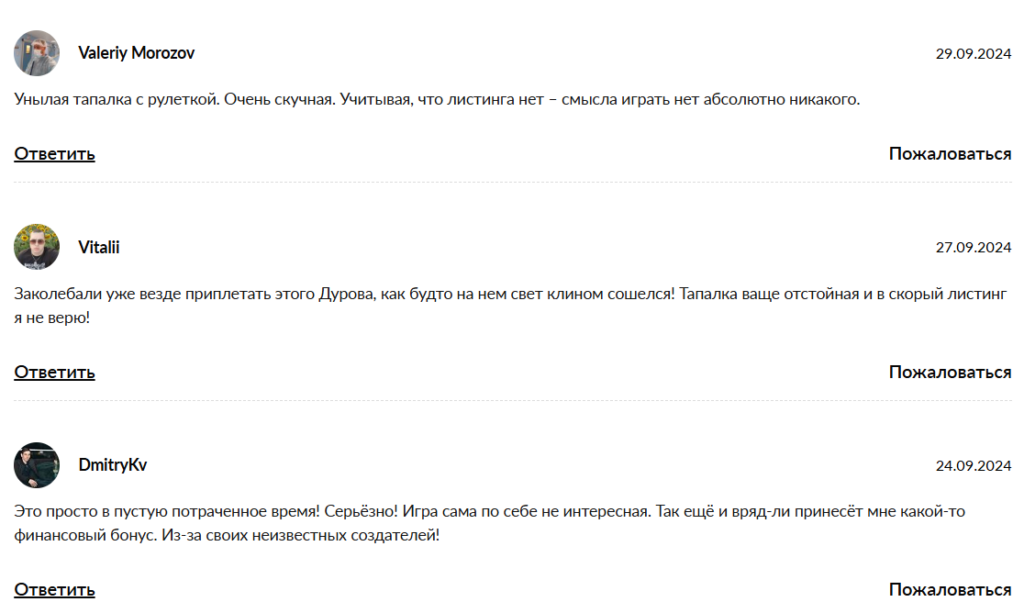Report Vitalii's comment via Пожаловаться
Viewport: 1024px width, 613px height.
point(950,372)
